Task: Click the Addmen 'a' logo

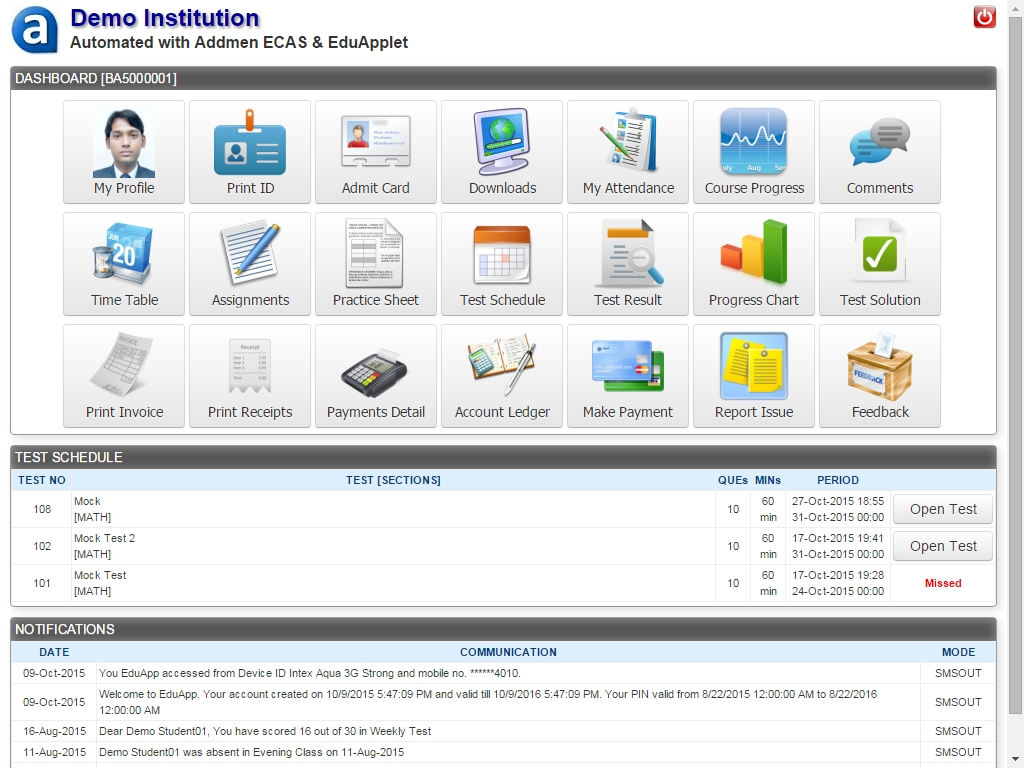Action: 35,30
